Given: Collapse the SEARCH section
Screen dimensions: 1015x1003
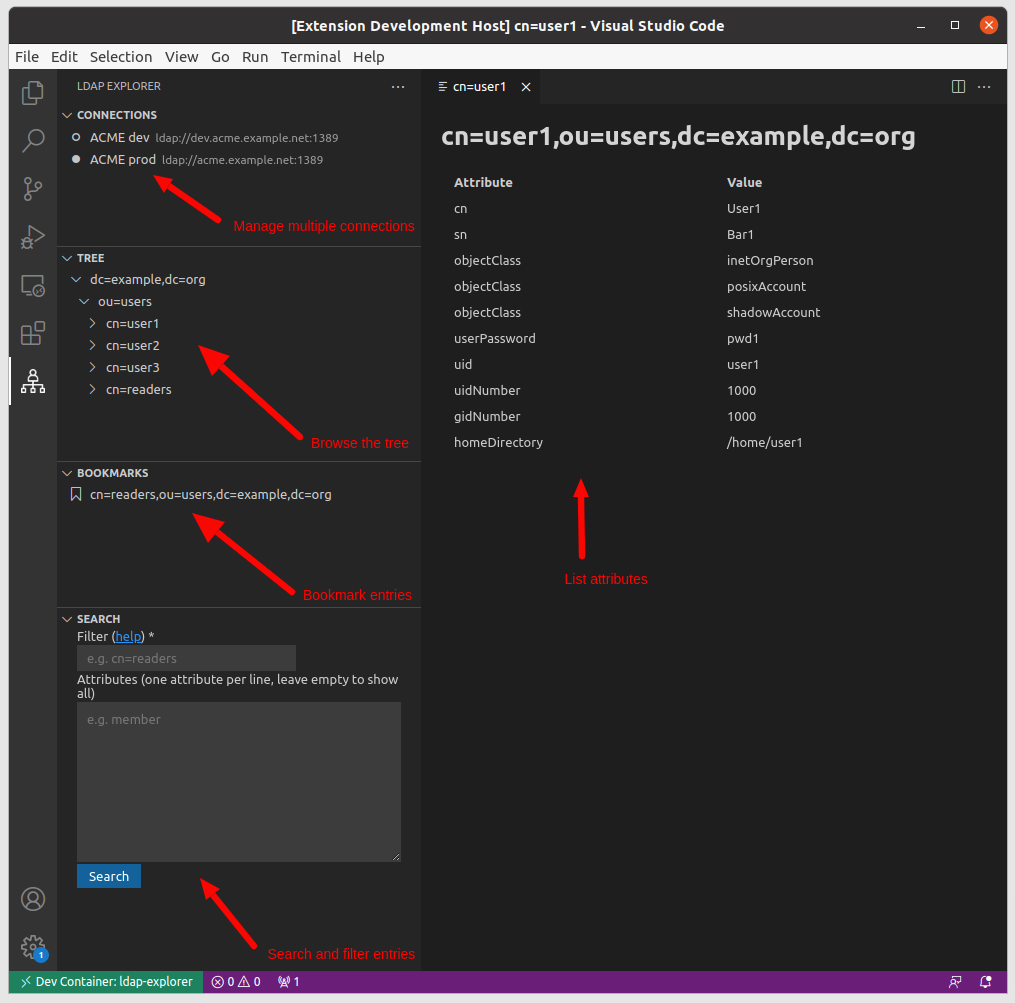Looking at the screenshot, I should 67,620.
